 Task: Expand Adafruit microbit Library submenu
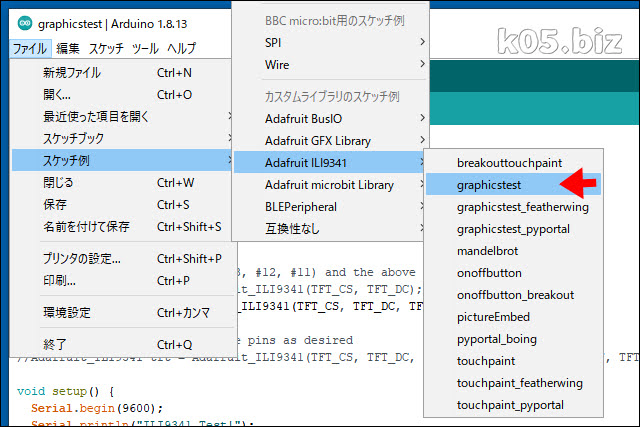point(331,185)
